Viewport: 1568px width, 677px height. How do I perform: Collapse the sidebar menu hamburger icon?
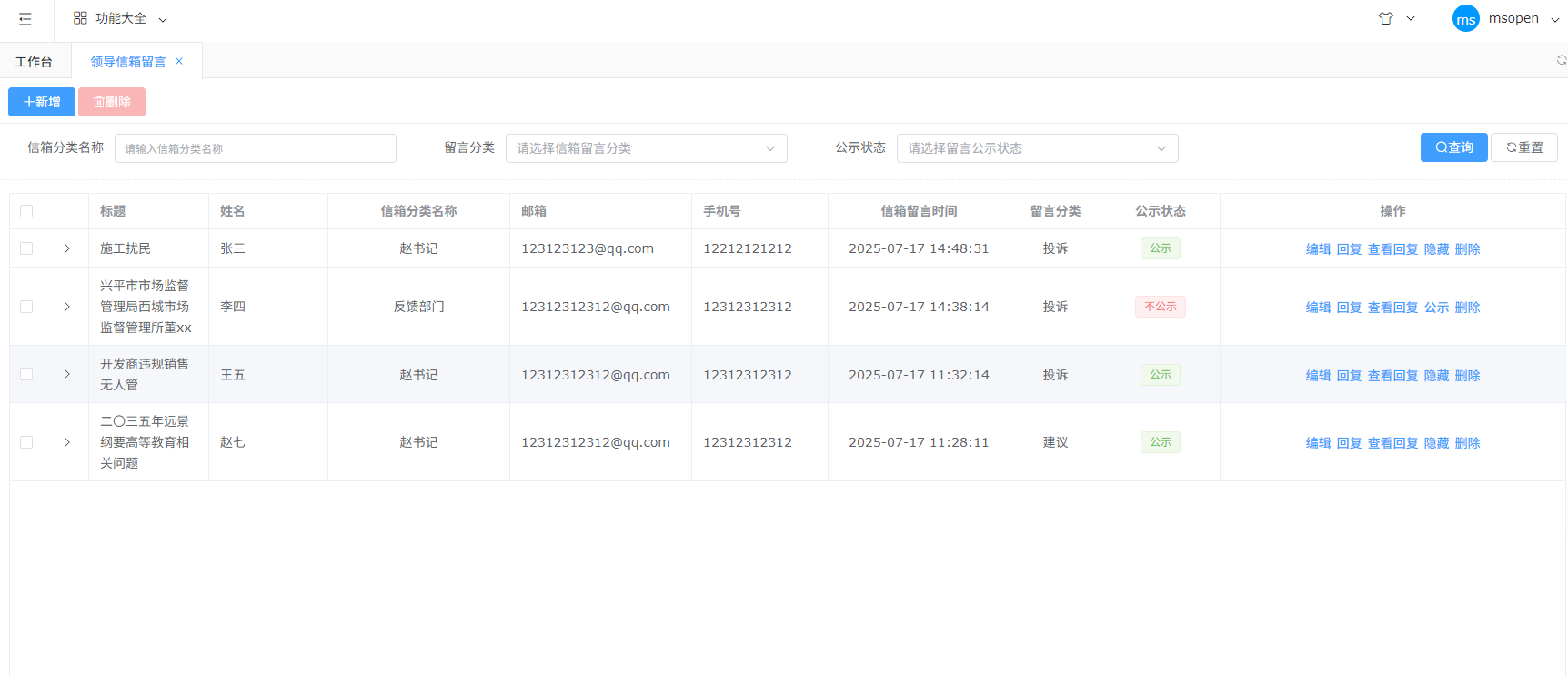[25, 19]
